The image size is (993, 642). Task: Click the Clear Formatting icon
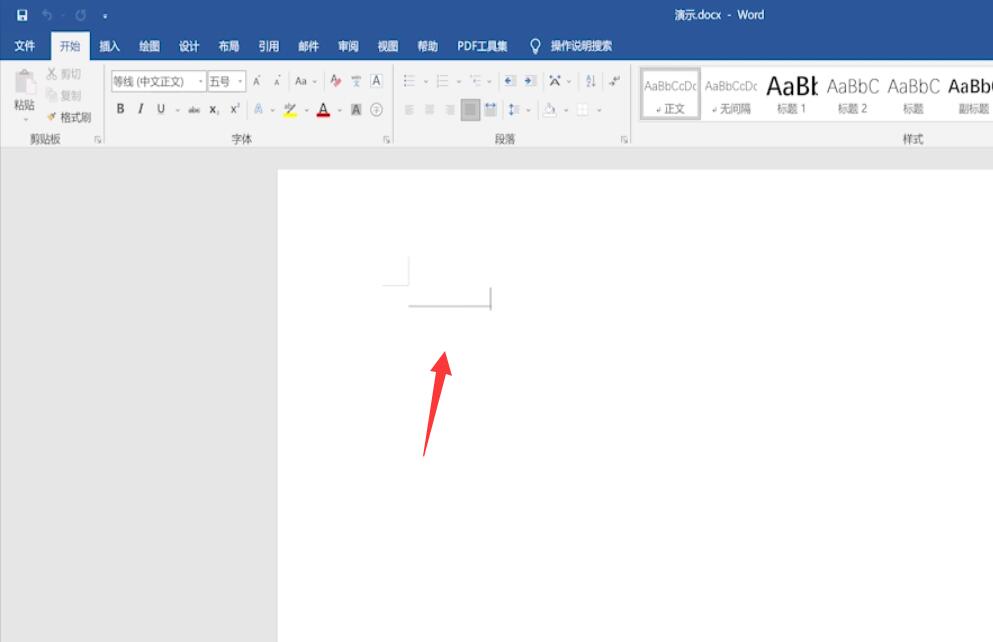tap(336, 81)
